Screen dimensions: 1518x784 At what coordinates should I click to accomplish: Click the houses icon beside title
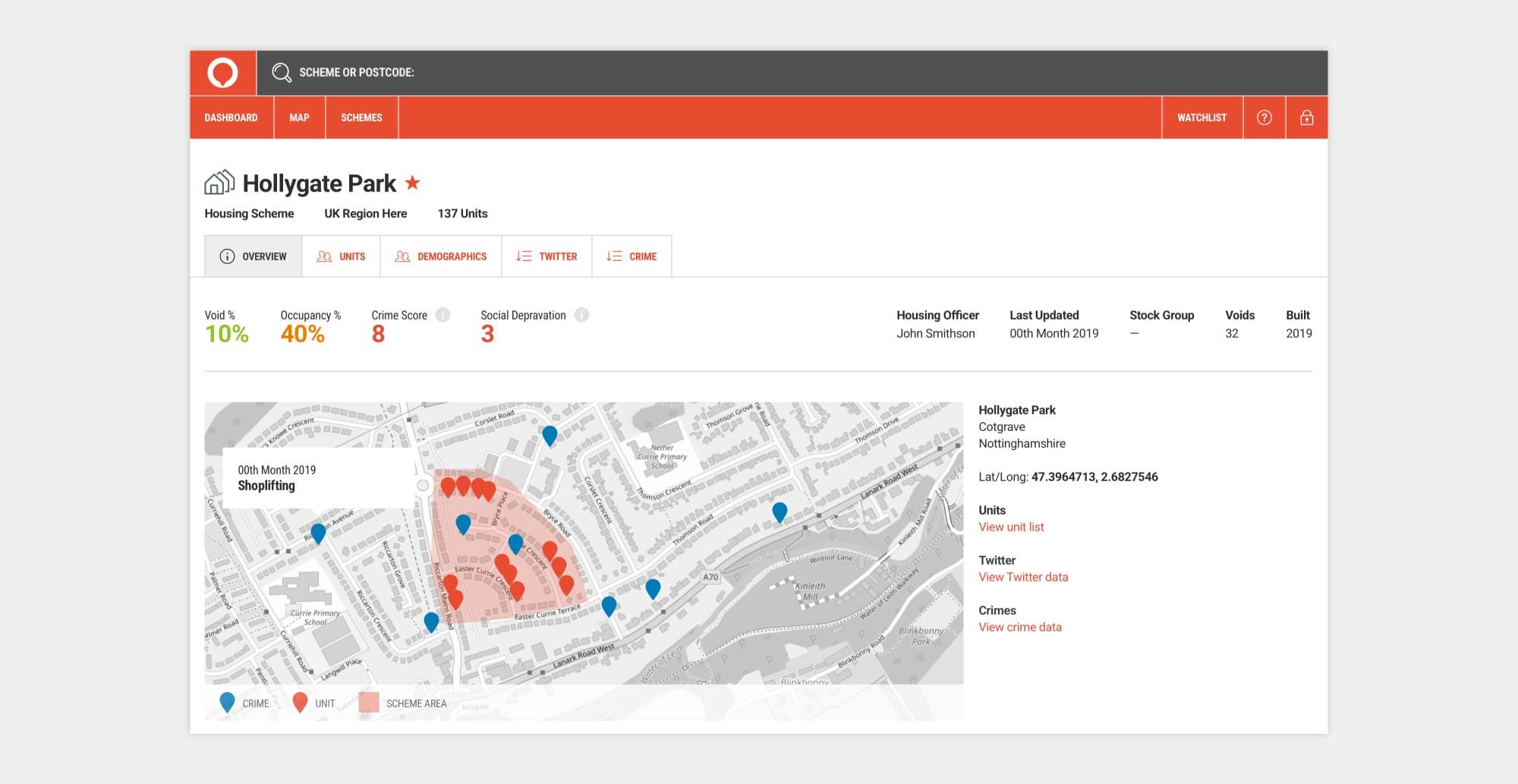219,182
